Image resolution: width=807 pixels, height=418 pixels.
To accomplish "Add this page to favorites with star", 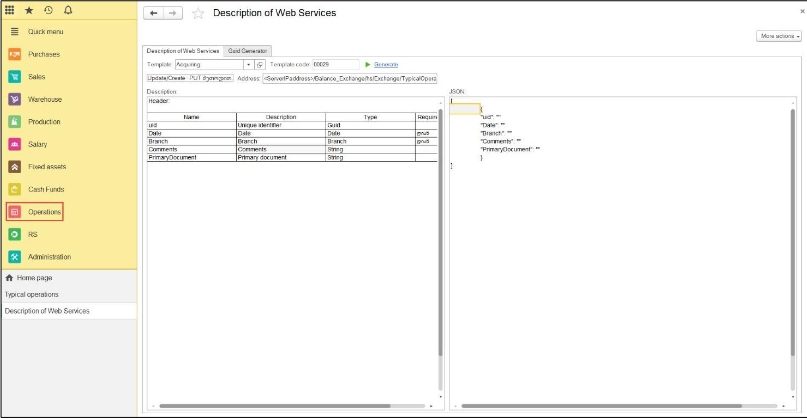I will [x=198, y=13].
